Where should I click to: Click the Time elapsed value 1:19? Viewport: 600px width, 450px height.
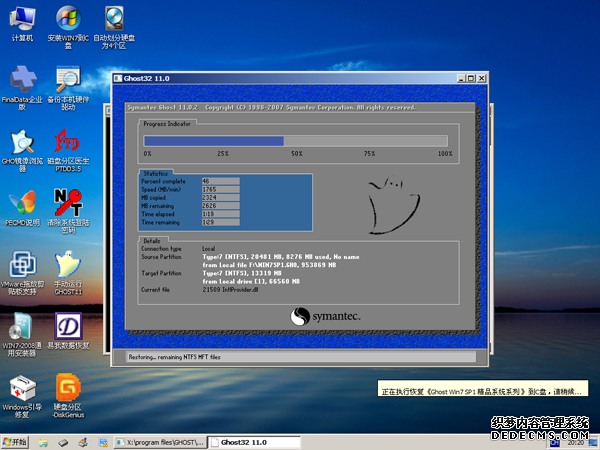pyautogui.click(x=221, y=214)
